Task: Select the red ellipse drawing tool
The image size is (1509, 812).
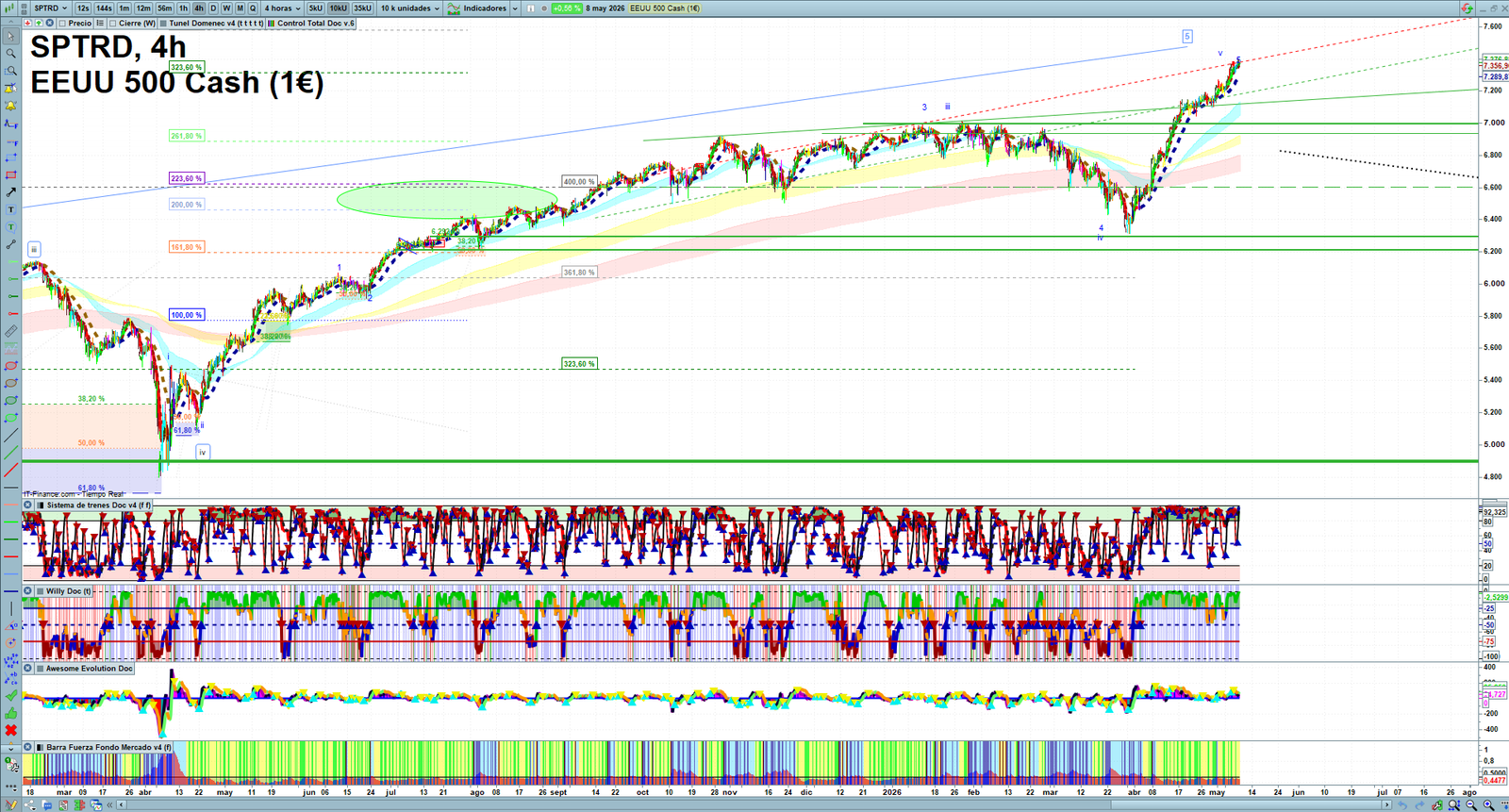Action: 11,366
